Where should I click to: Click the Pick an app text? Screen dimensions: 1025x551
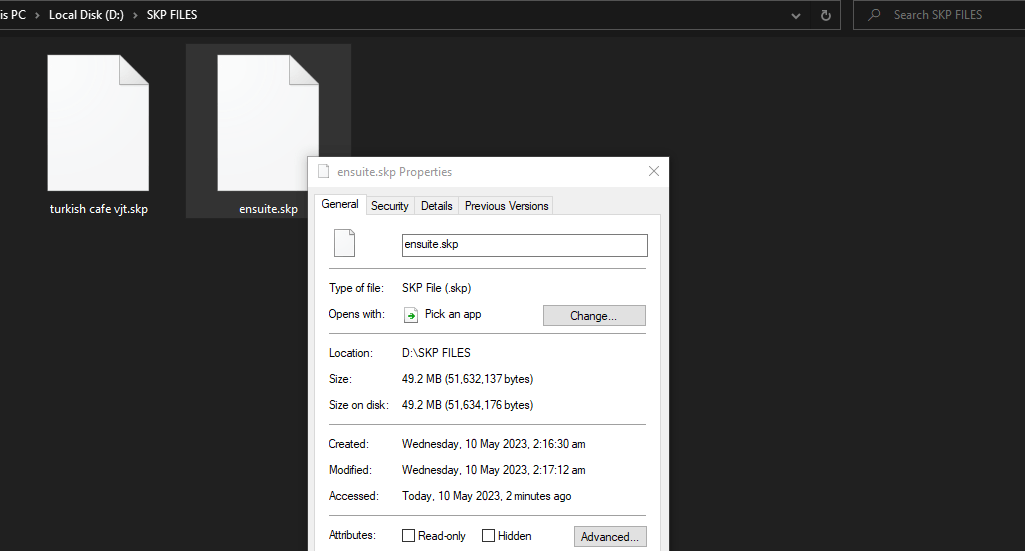pos(453,314)
